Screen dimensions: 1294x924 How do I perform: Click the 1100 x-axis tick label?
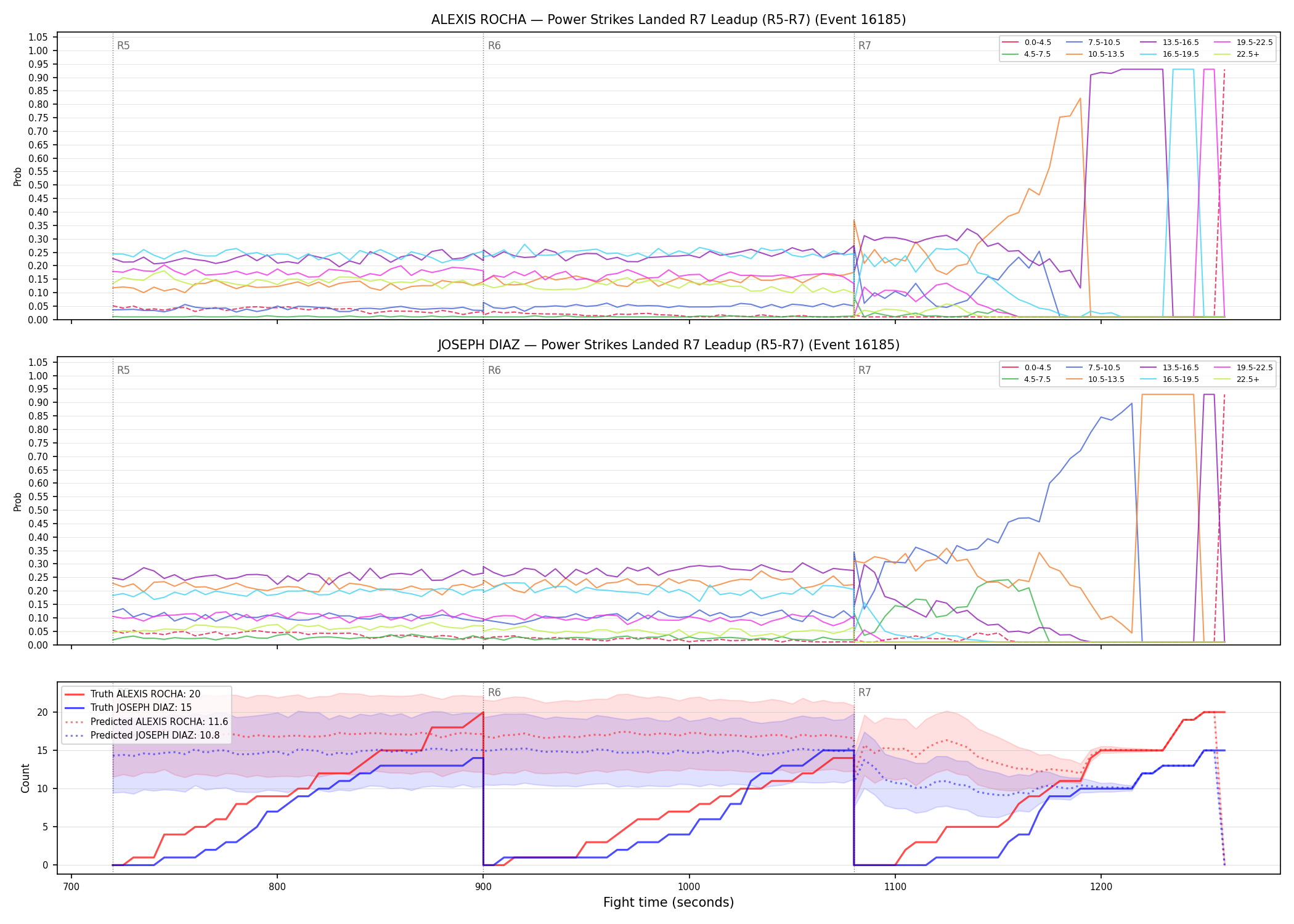895,886
